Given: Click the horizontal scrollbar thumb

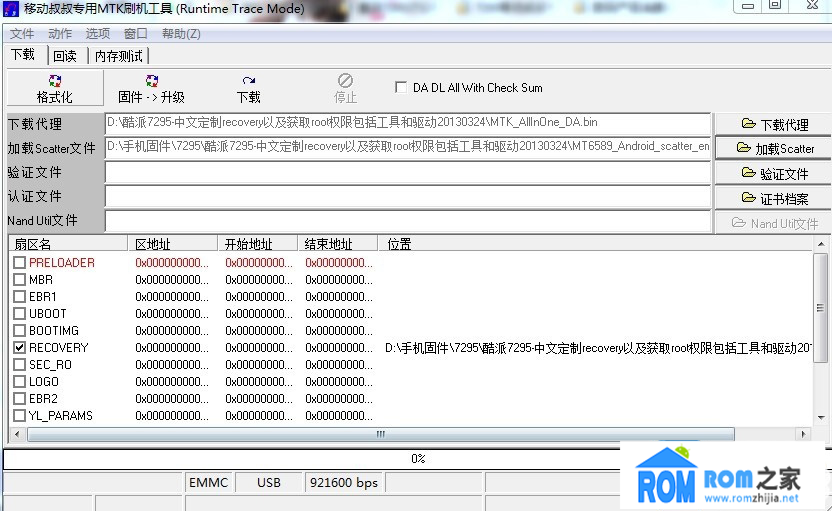Looking at the screenshot, I should click(380, 434).
